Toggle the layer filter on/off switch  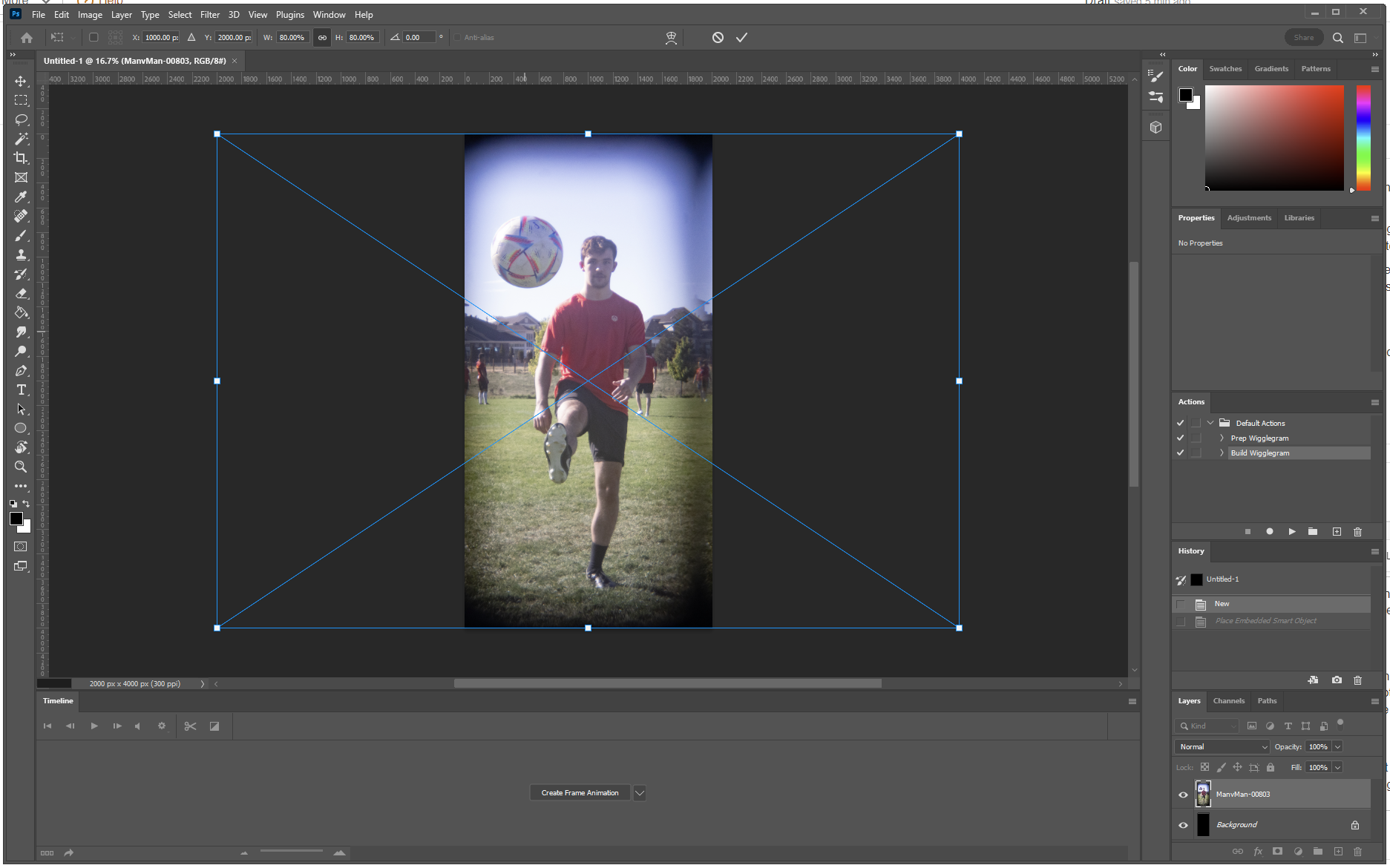coord(1340,723)
